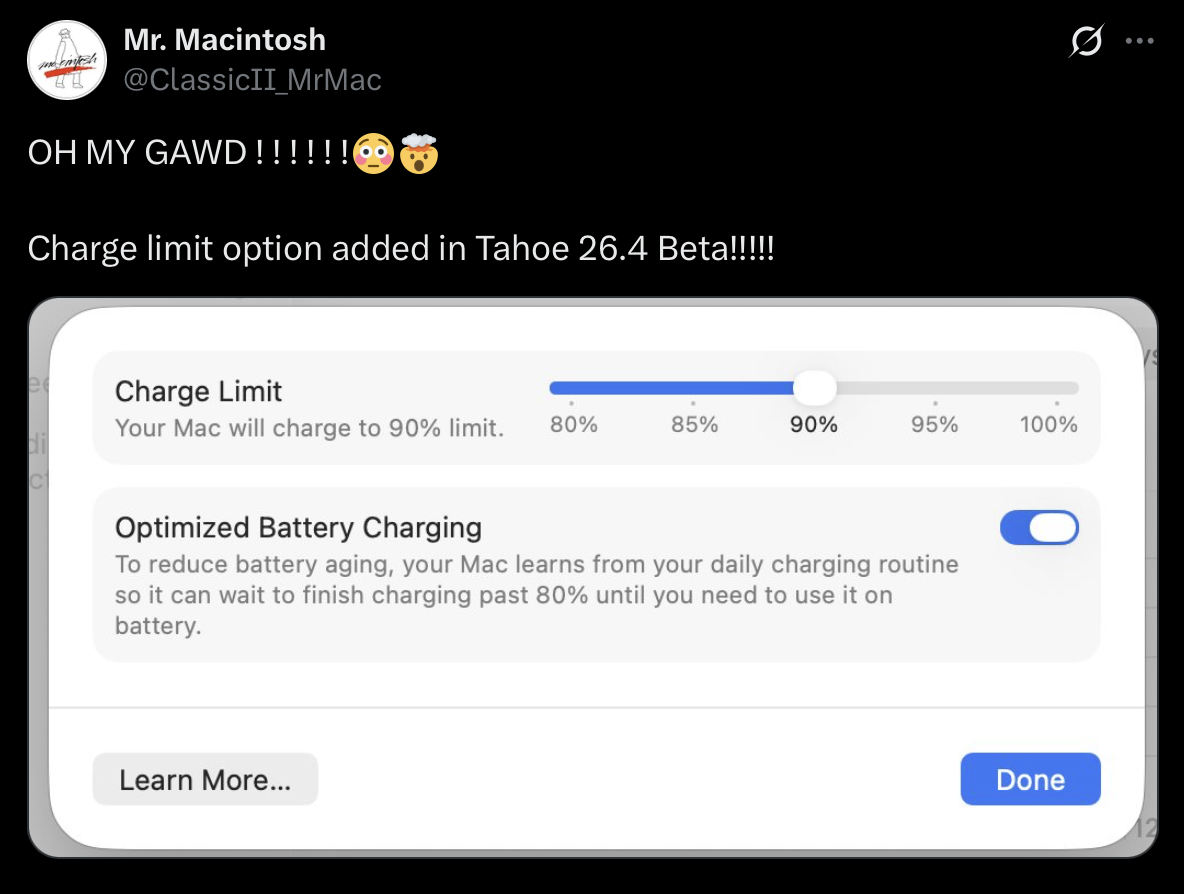This screenshot has height=894, width=1184.
Task: Select the 90% label under slider
Action: coord(814,424)
